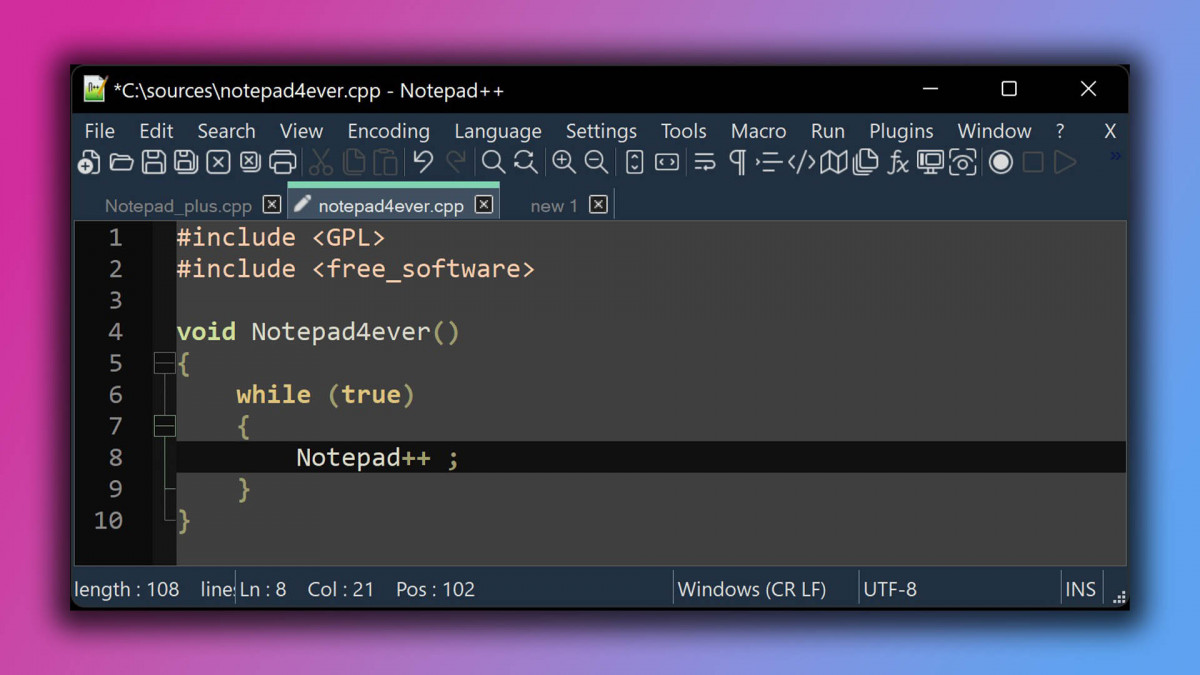Close the new 1 tab
1200x675 pixels.
tap(598, 205)
